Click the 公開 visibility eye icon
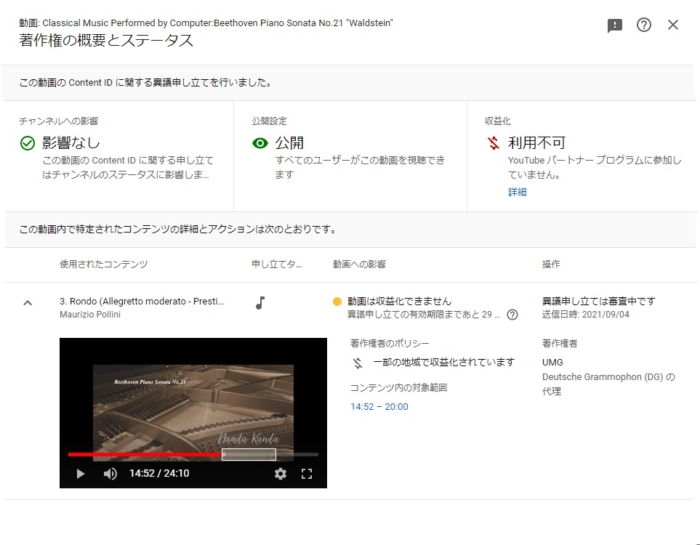The width and height of the screenshot is (700, 545). click(x=260, y=143)
